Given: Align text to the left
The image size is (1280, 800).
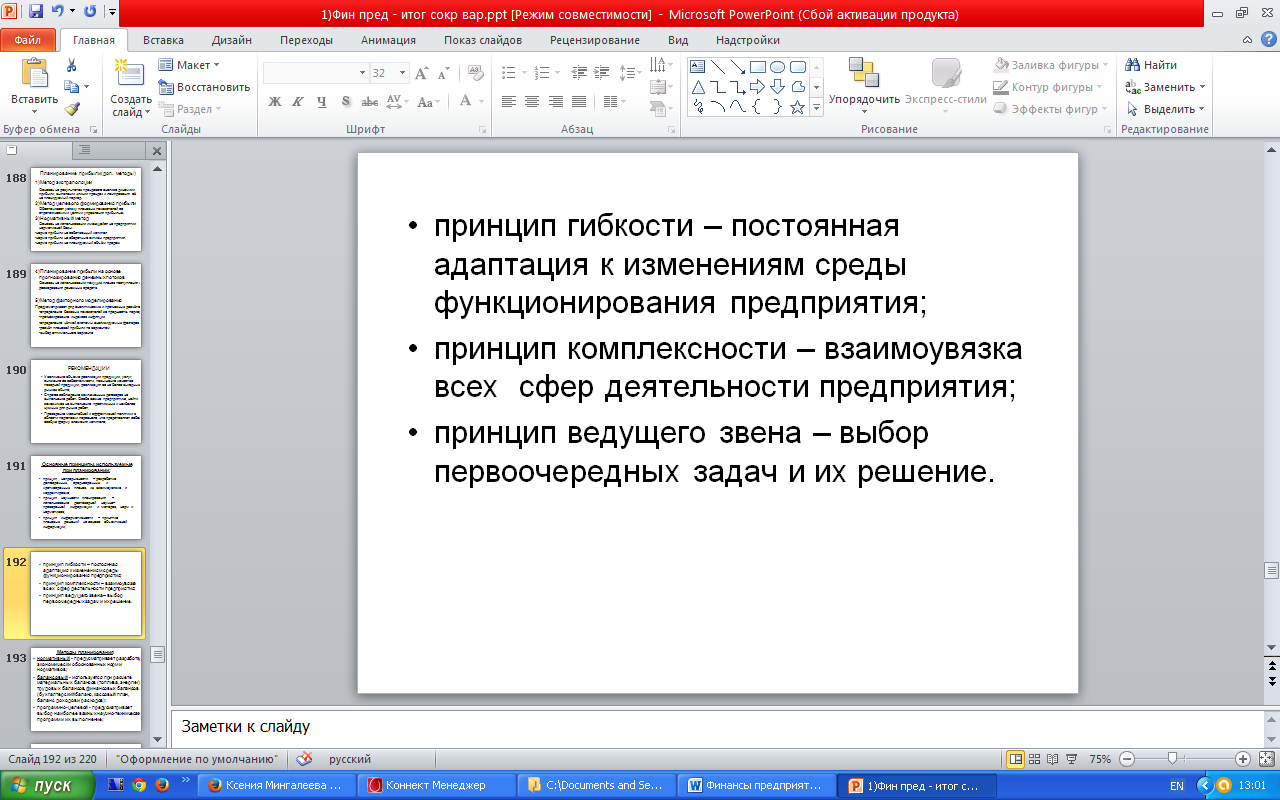Looking at the screenshot, I should pos(509,101).
